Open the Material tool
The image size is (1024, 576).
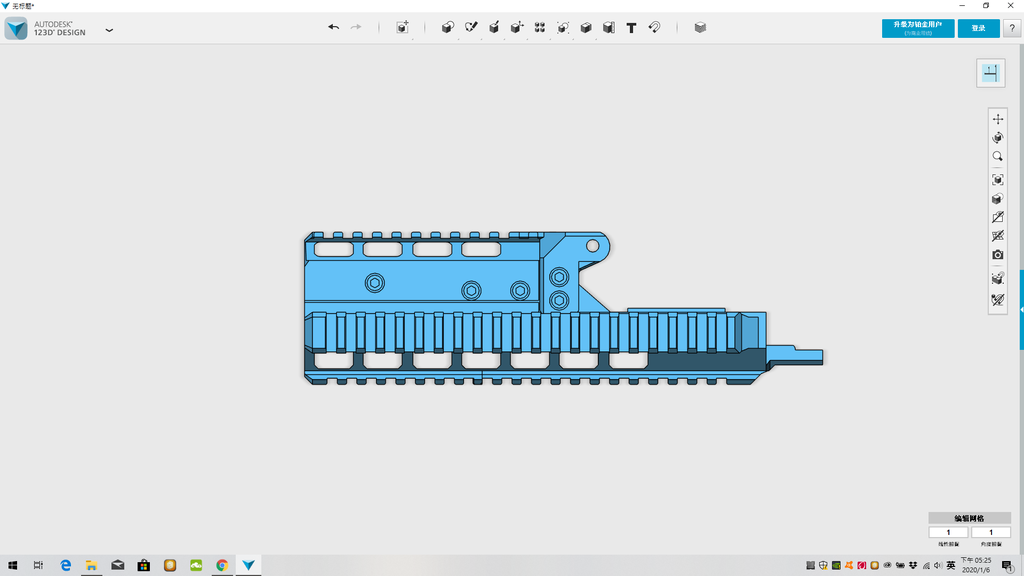(x=700, y=27)
